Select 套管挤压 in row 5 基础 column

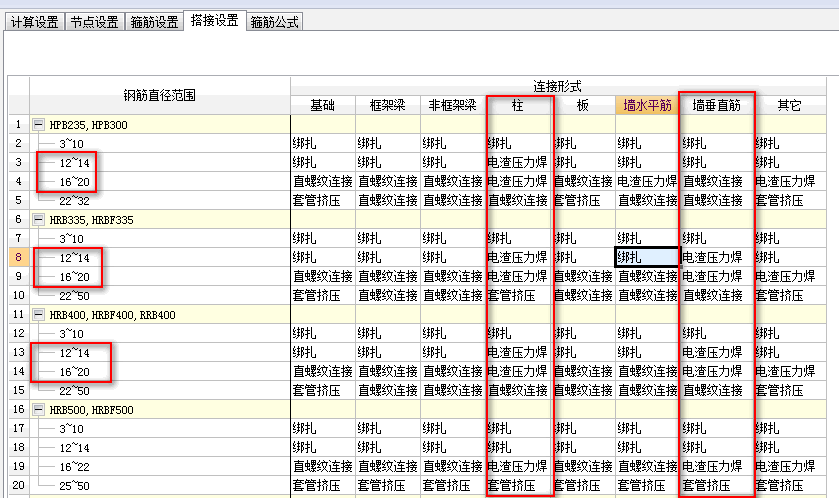(323, 201)
